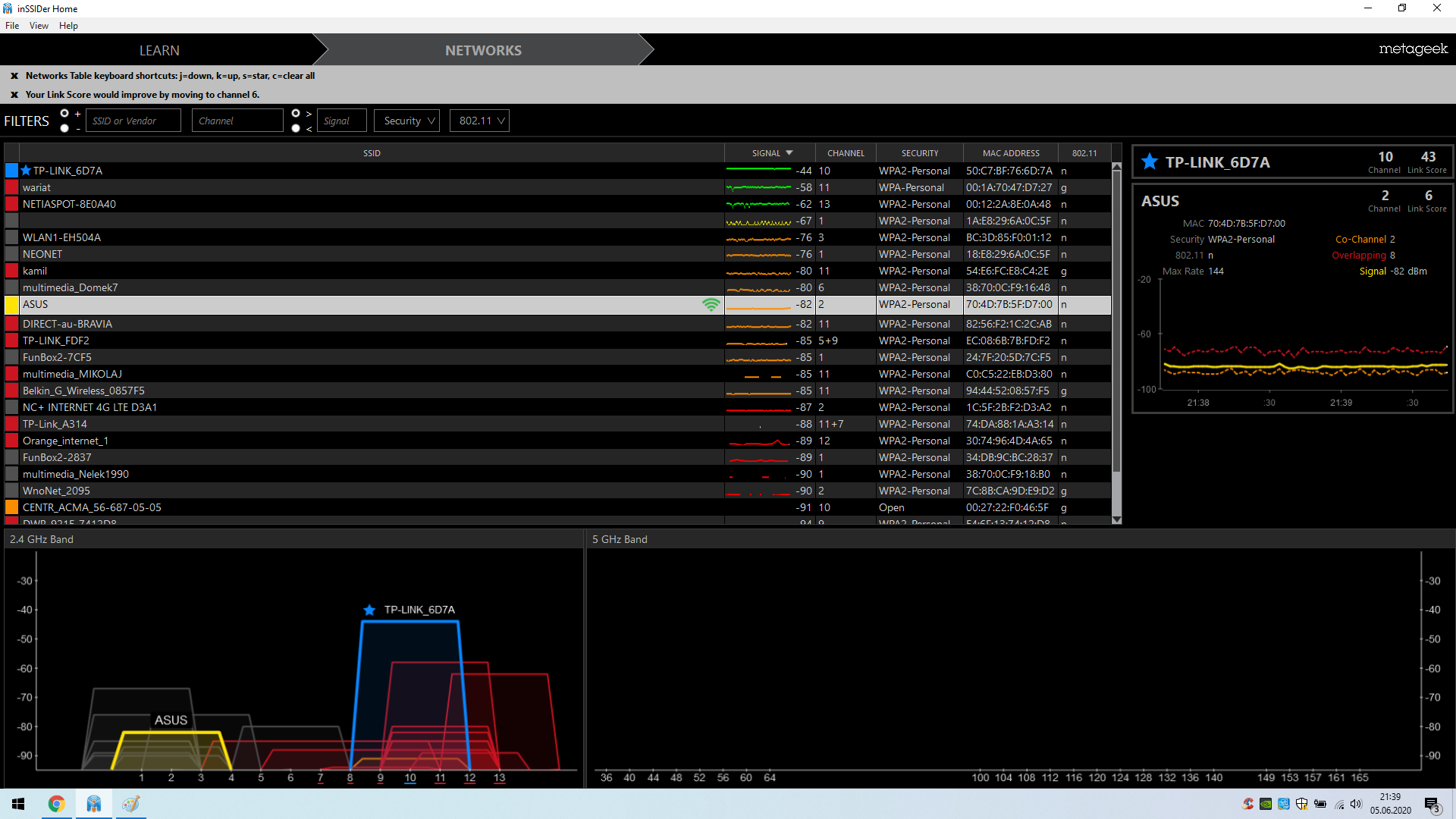1456x819 pixels.
Task: Click the star beside TP-LINK_6D7A in the 2.4 GHz graph
Action: [x=369, y=610]
